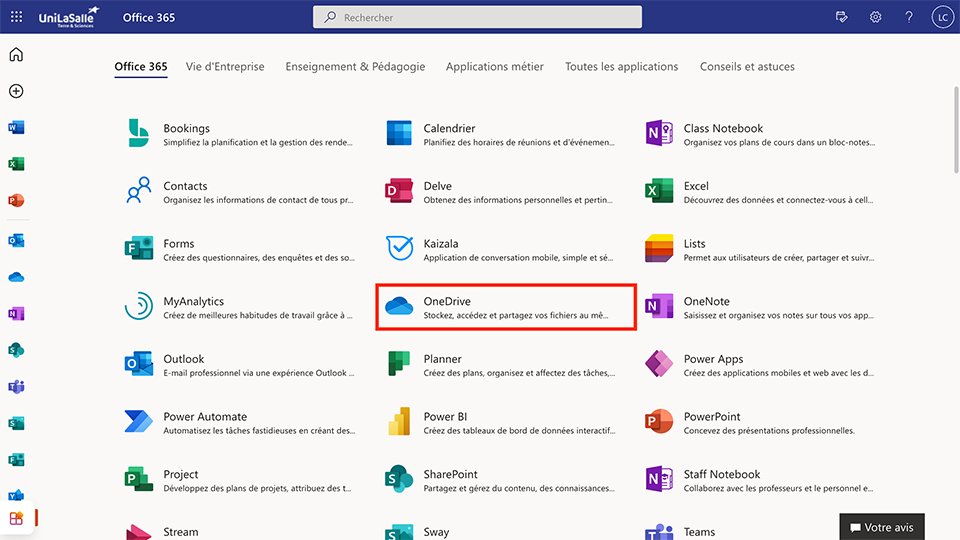
Task: Click the Power Apps icon
Action: pyautogui.click(x=659, y=364)
